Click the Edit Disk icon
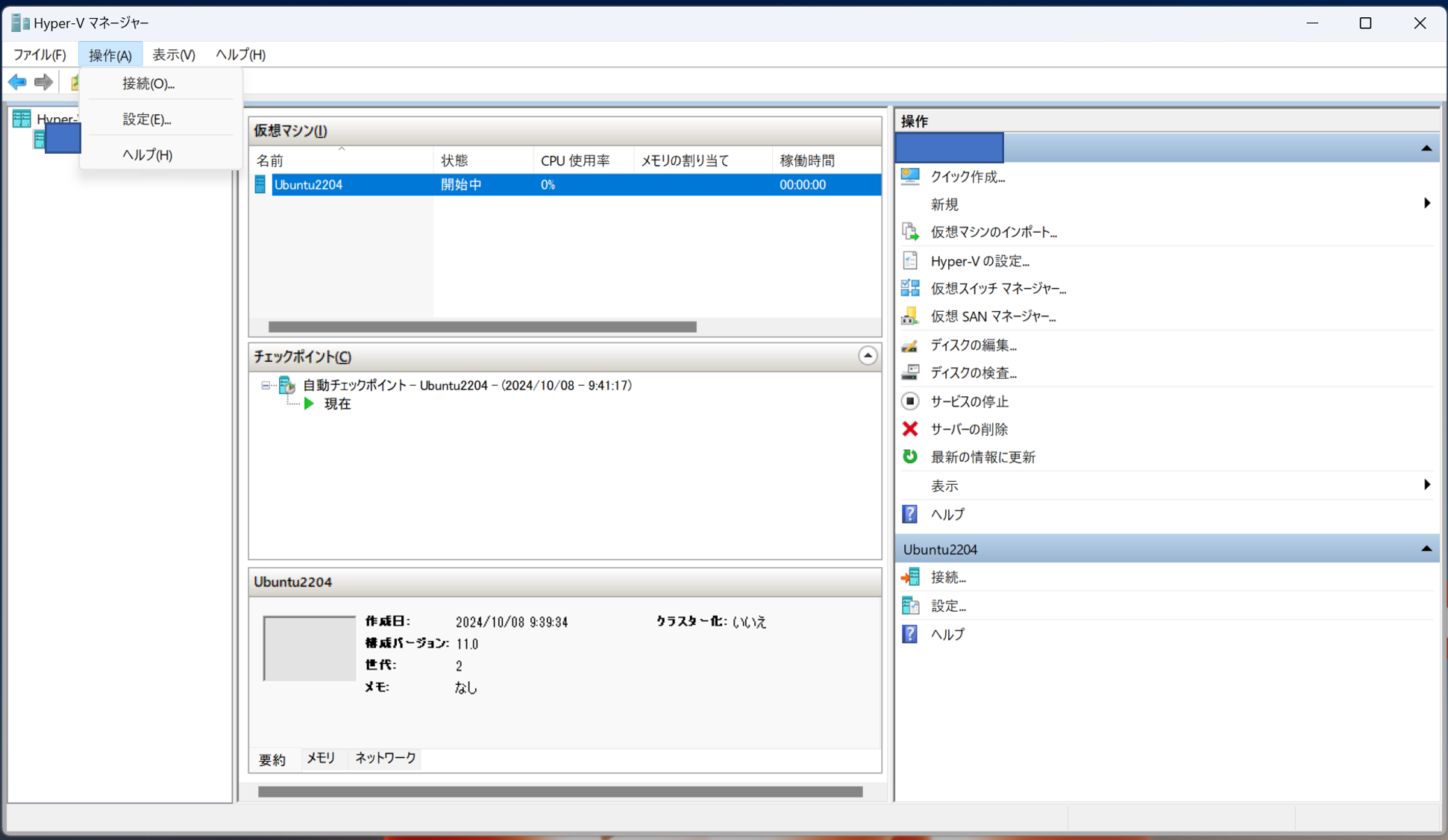Viewport: 1448px width, 840px height. 910,345
